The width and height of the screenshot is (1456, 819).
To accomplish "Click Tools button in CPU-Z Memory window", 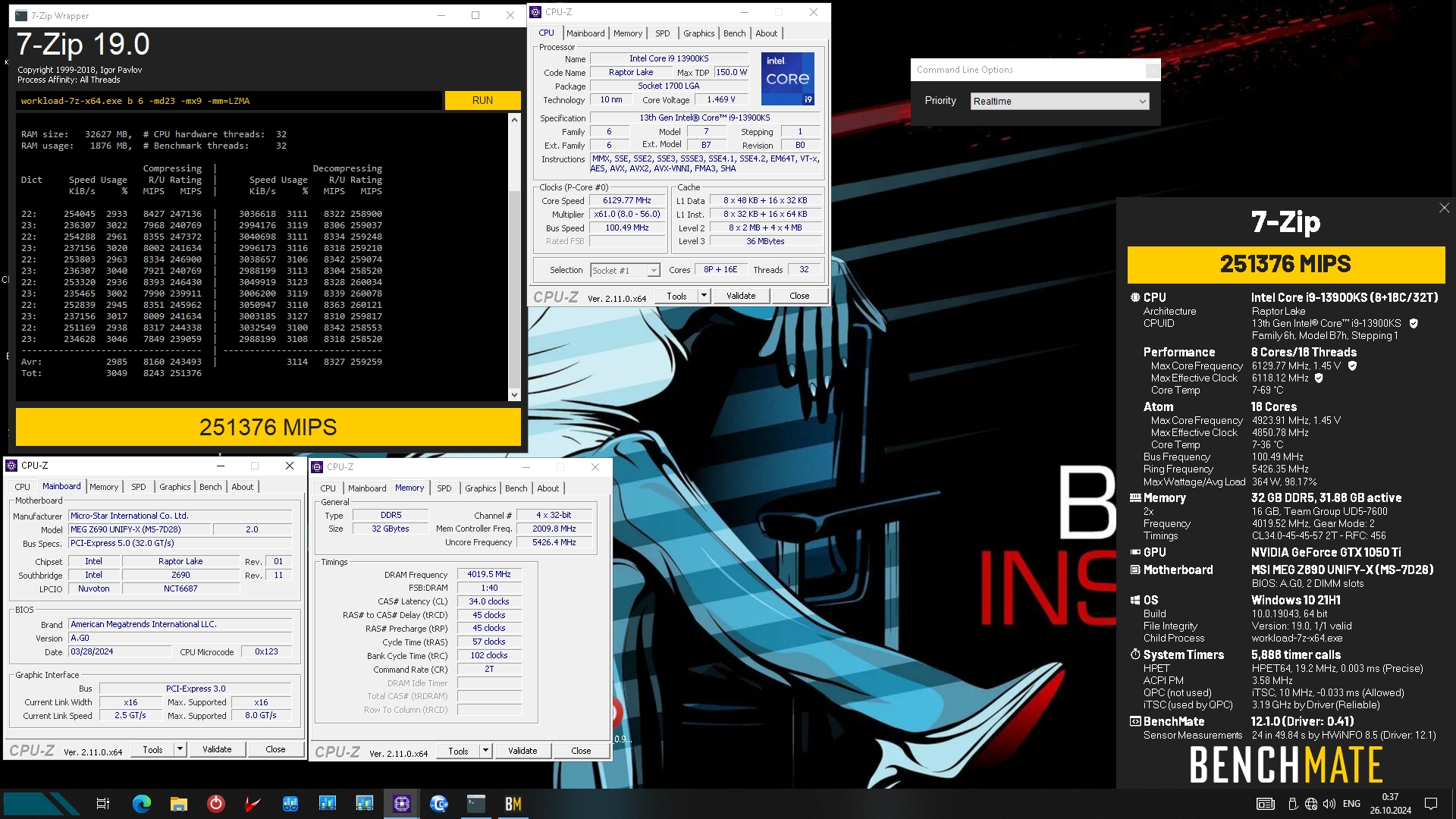I will pyautogui.click(x=459, y=751).
